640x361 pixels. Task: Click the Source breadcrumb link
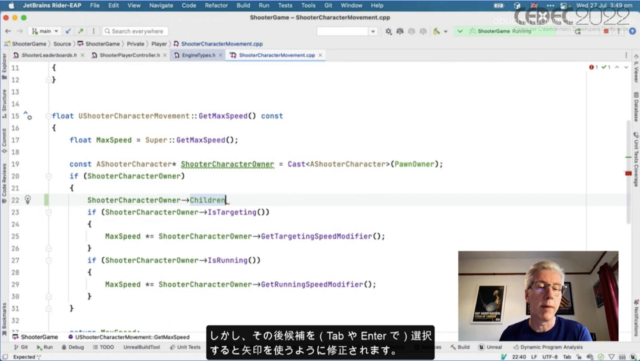(x=62, y=44)
